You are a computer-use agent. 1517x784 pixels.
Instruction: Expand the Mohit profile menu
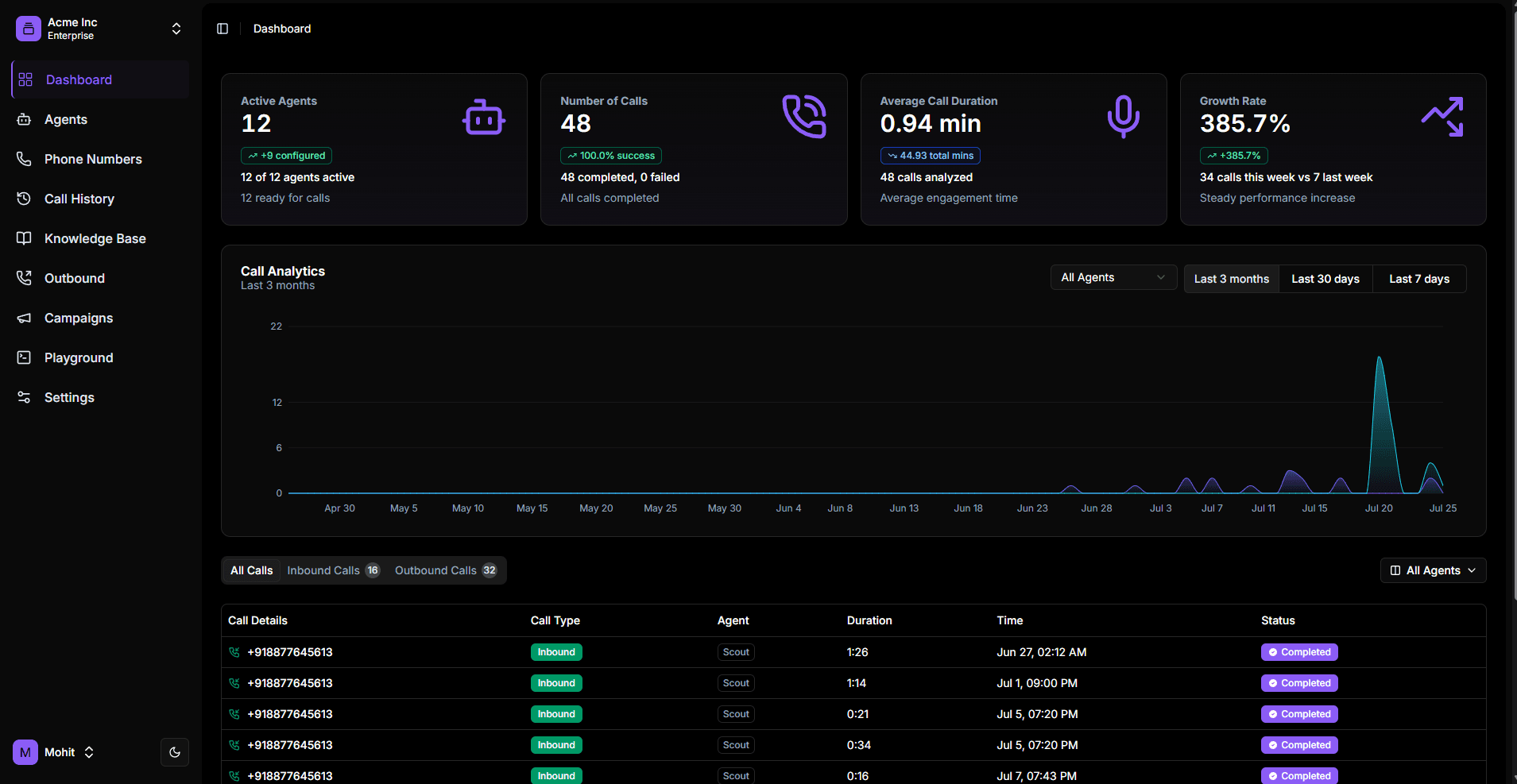88,751
